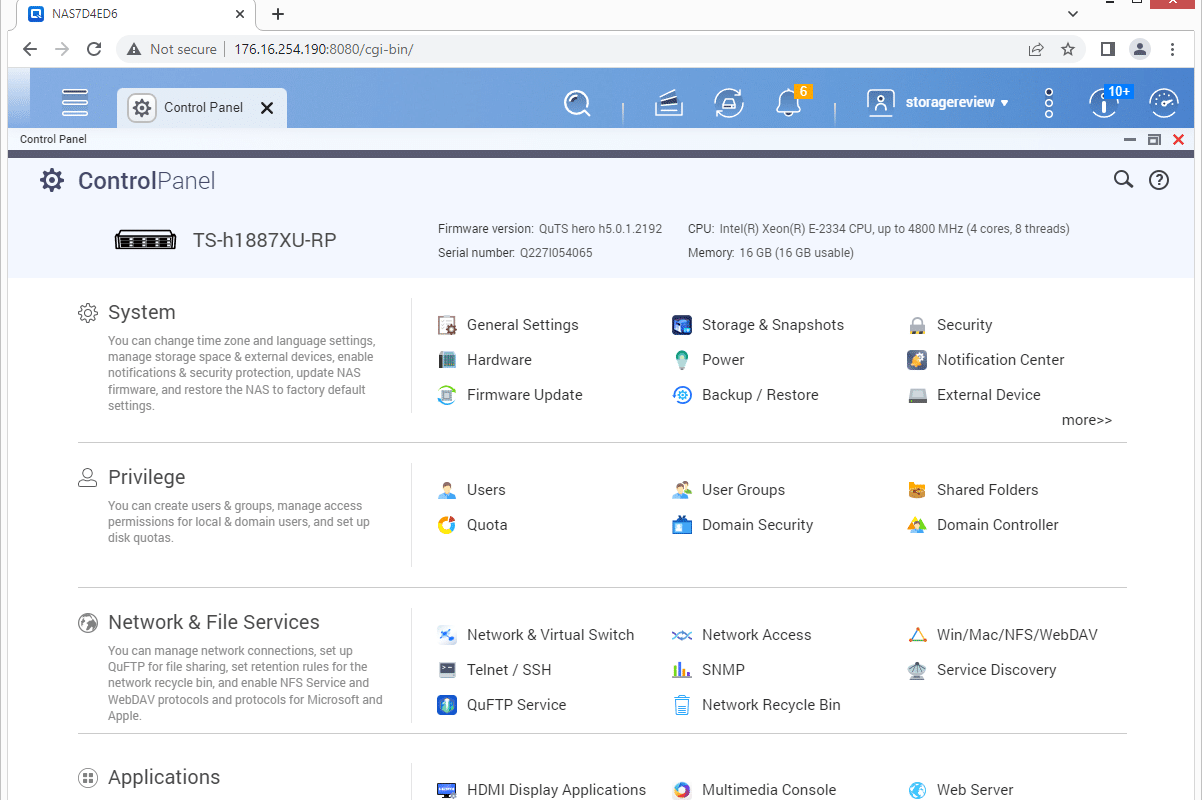Open the QTS main menu hamburger icon
This screenshot has width=1202, height=800.
75,102
